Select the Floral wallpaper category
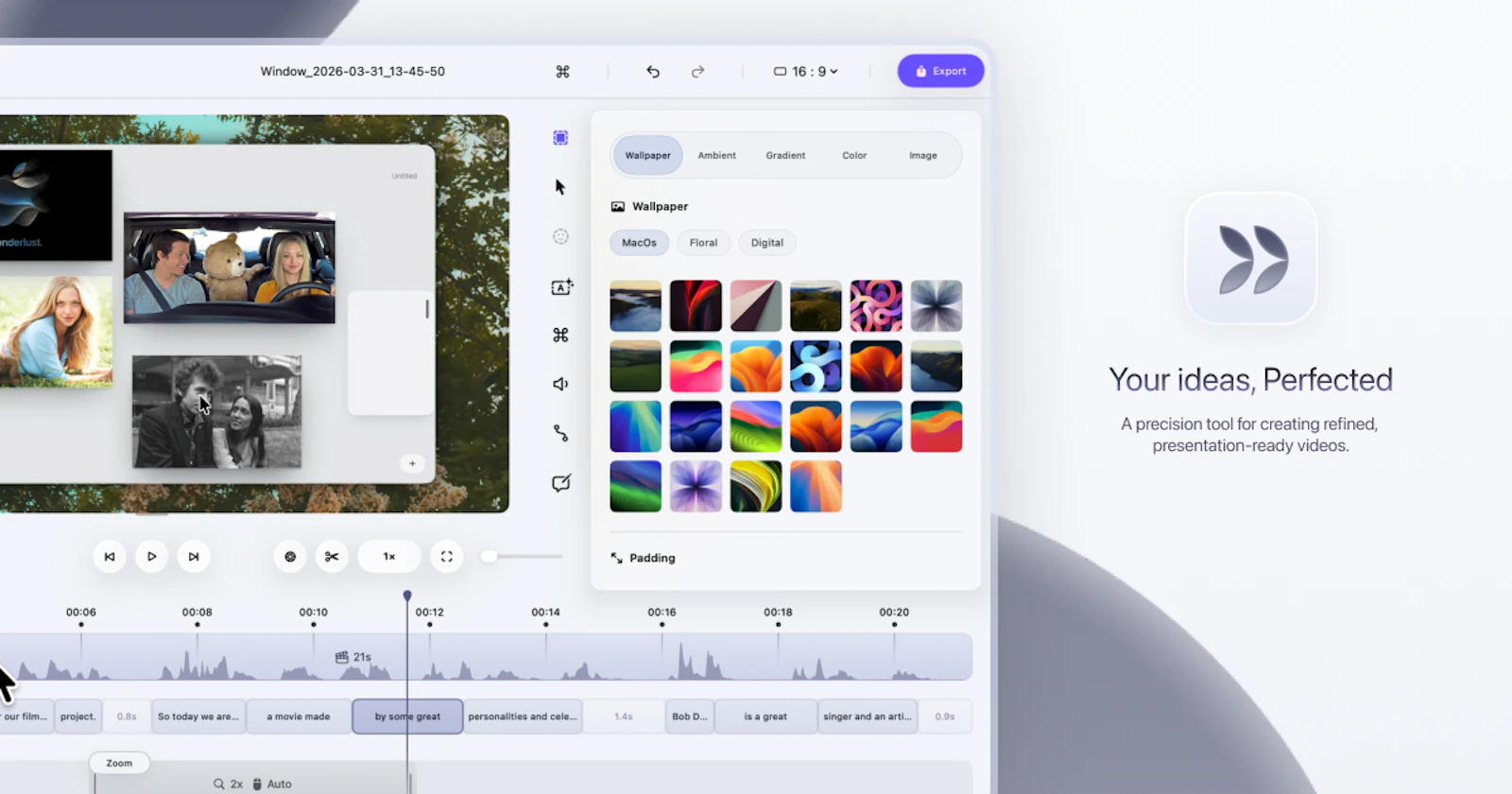Screen dimensions: 1512x794 click(703, 243)
